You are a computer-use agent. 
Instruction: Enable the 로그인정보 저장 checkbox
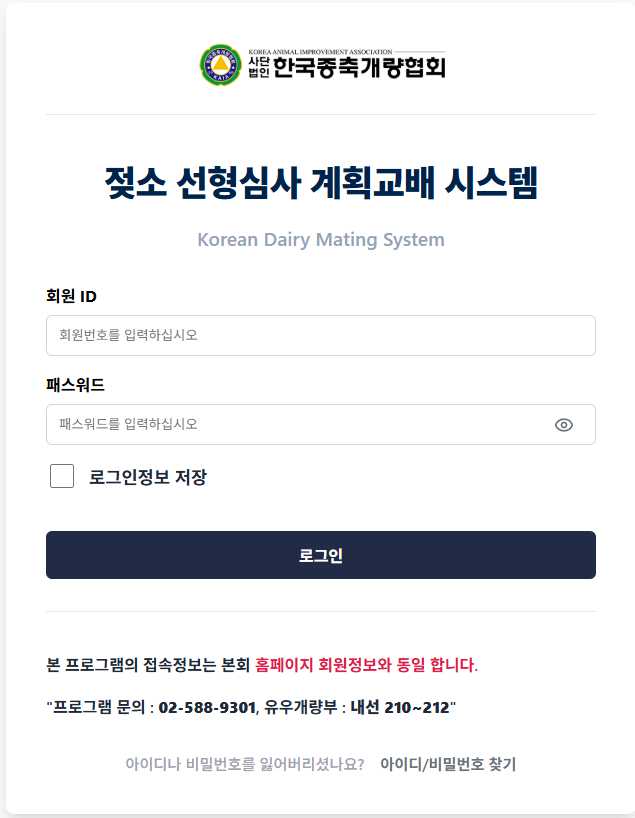[62, 476]
